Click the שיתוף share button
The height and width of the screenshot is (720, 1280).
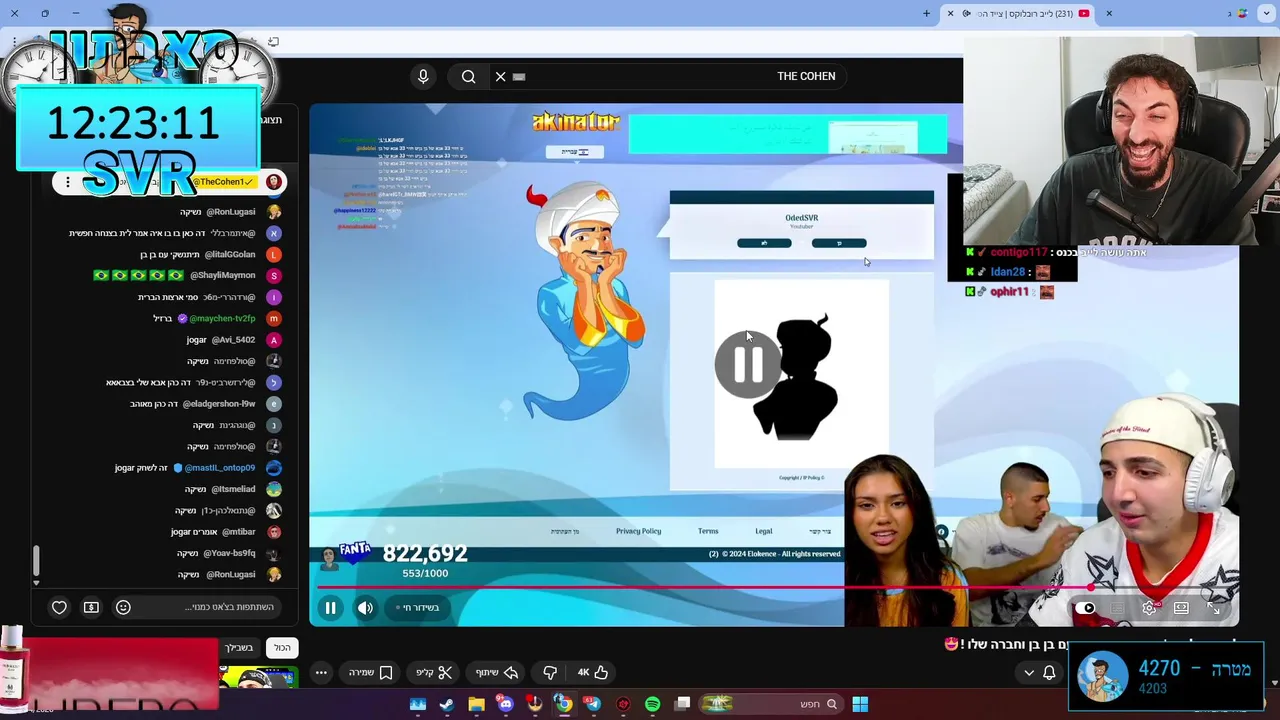pyautogui.click(x=496, y=673)
